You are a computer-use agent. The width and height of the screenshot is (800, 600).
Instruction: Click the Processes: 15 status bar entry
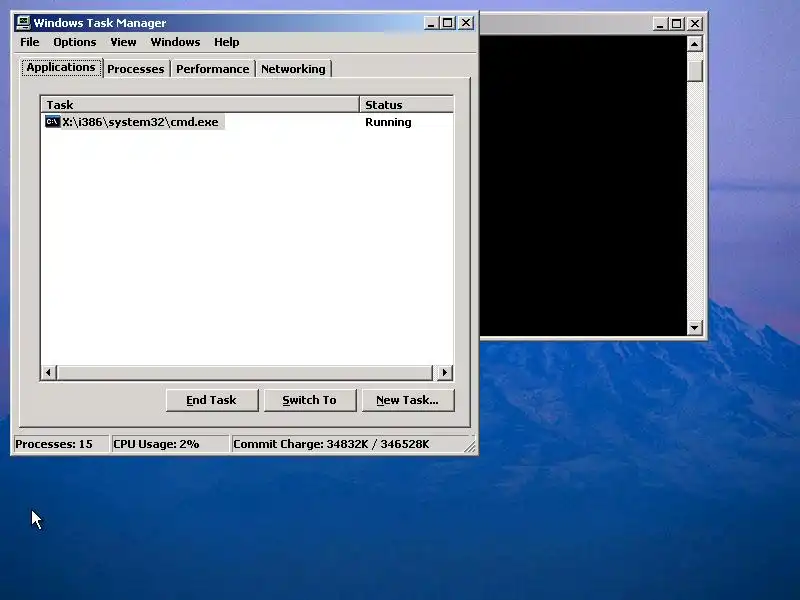[x=60, y=444]
